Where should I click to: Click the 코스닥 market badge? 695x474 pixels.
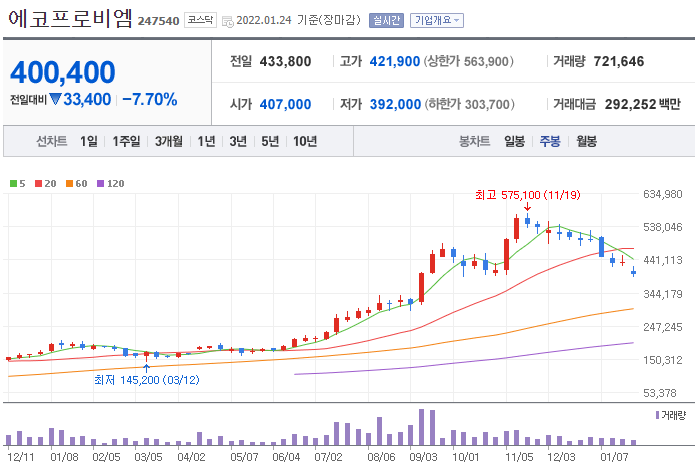pyautogui.click(x=200, y=20)
